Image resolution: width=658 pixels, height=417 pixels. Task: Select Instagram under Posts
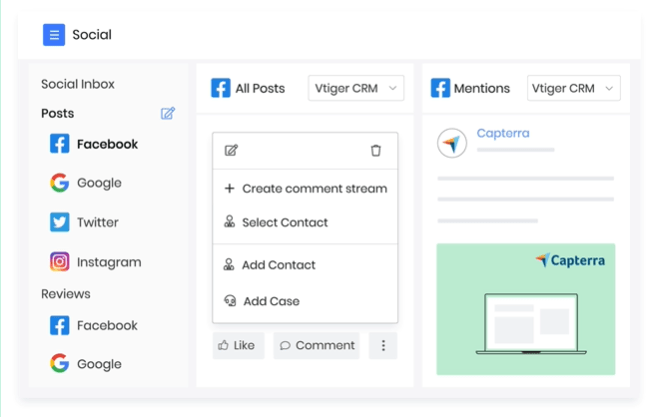pyautogui.click(x=96, y=262)
